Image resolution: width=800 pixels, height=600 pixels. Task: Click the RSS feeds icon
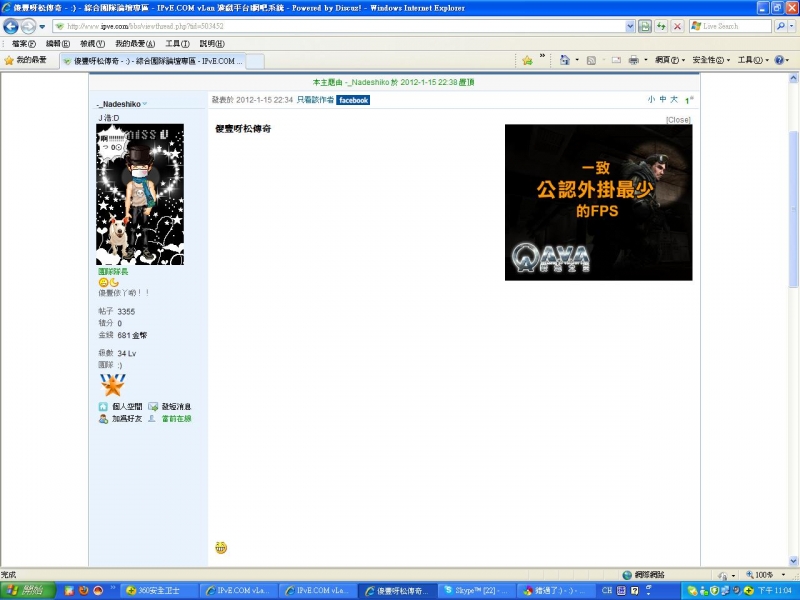pos(591,60)
